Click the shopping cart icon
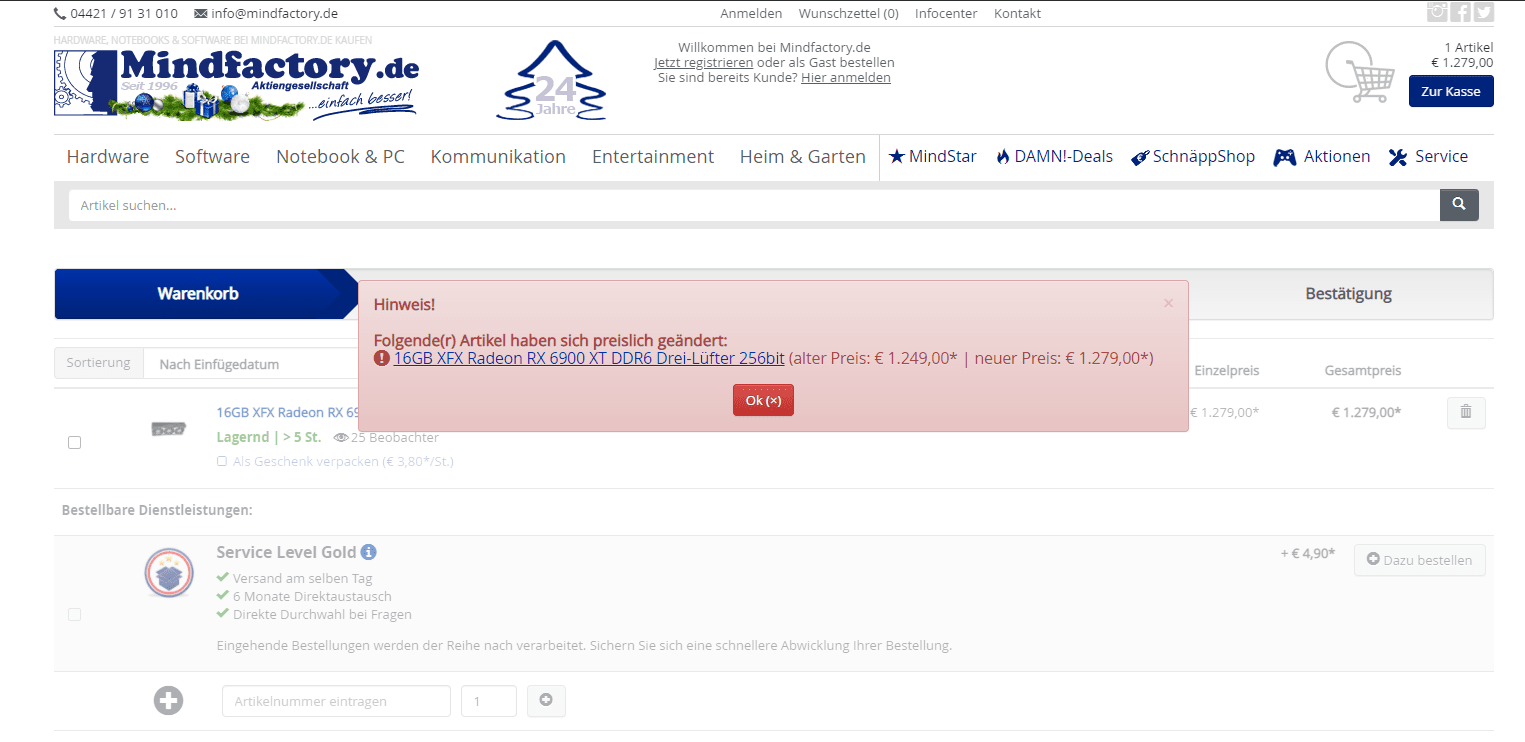Screen dimensions: 1525x742 click(x=1360, y=72)
